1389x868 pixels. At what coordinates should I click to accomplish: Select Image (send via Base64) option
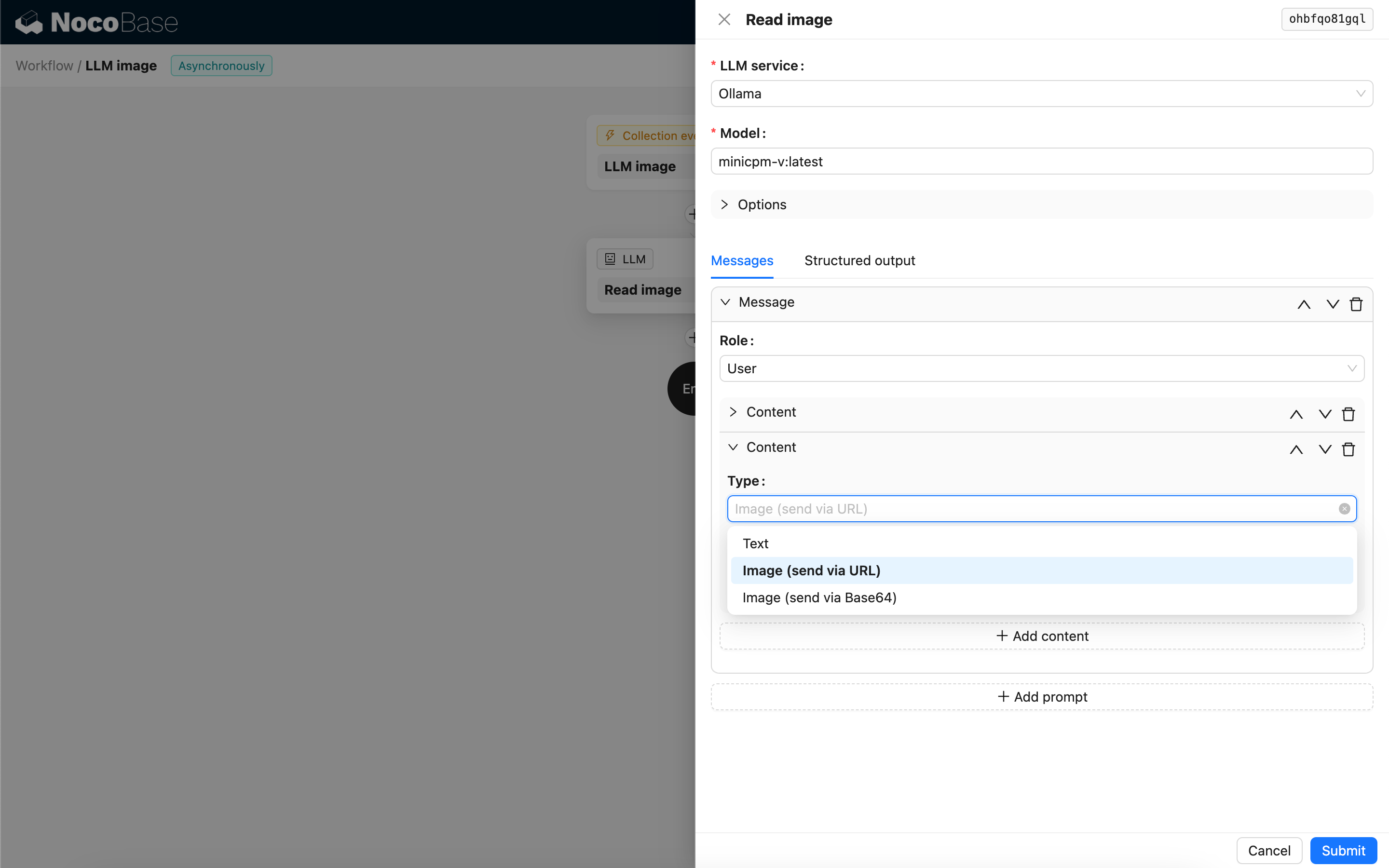(x=819, y=597)
